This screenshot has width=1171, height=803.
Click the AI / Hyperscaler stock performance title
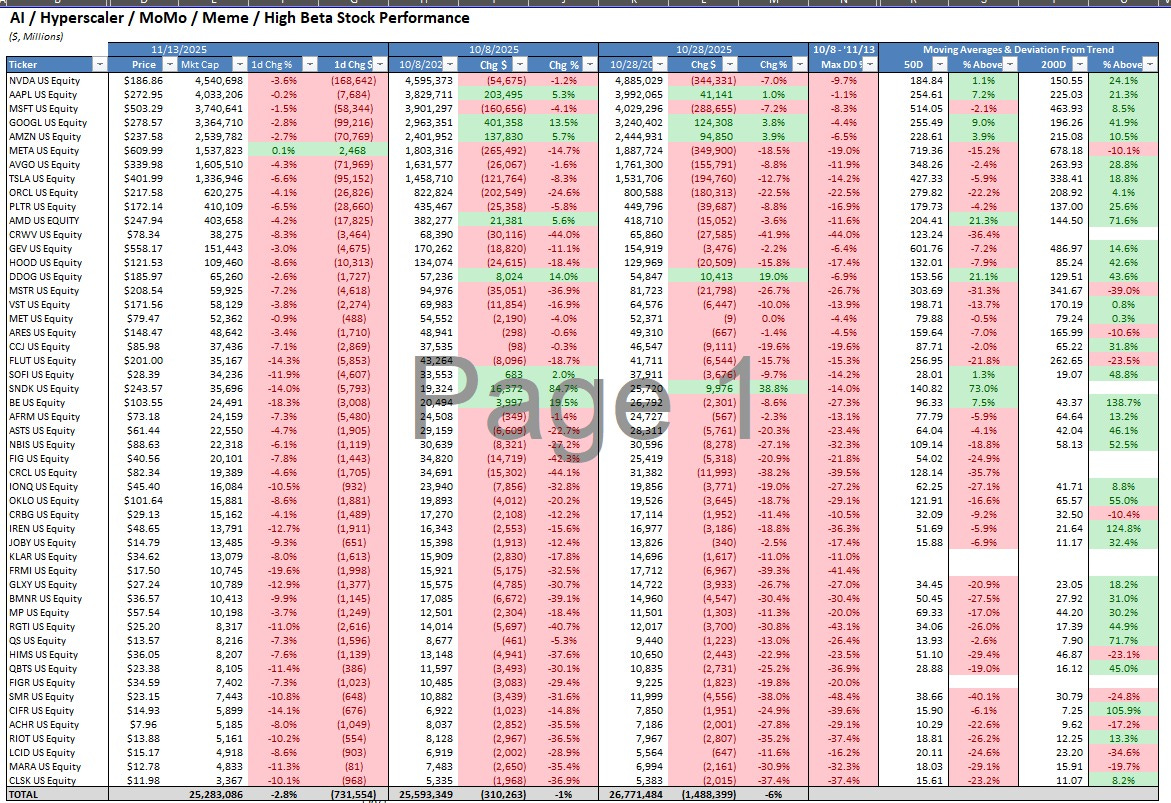240,18
